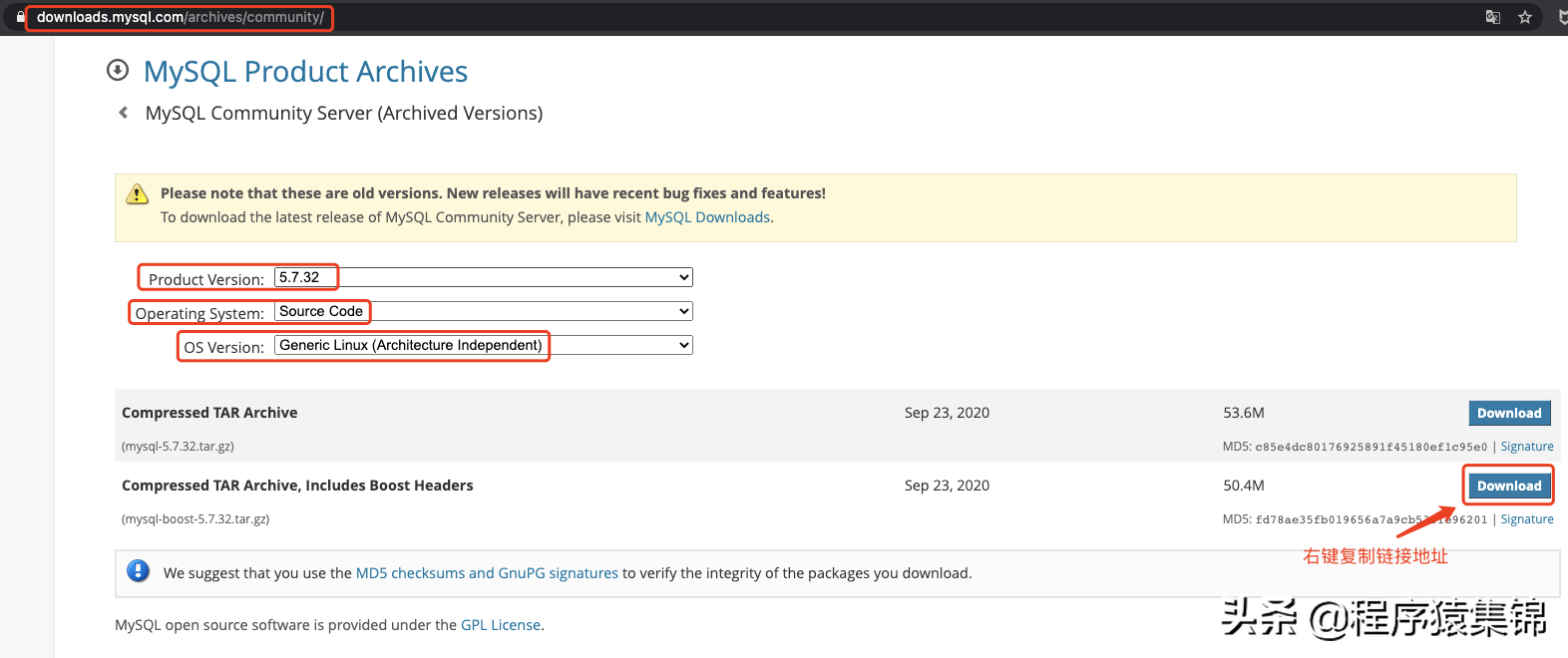Go back using the chevron beside MySQL Community Server
Viewport: 1568px width, 658px height.
point(123,113)
